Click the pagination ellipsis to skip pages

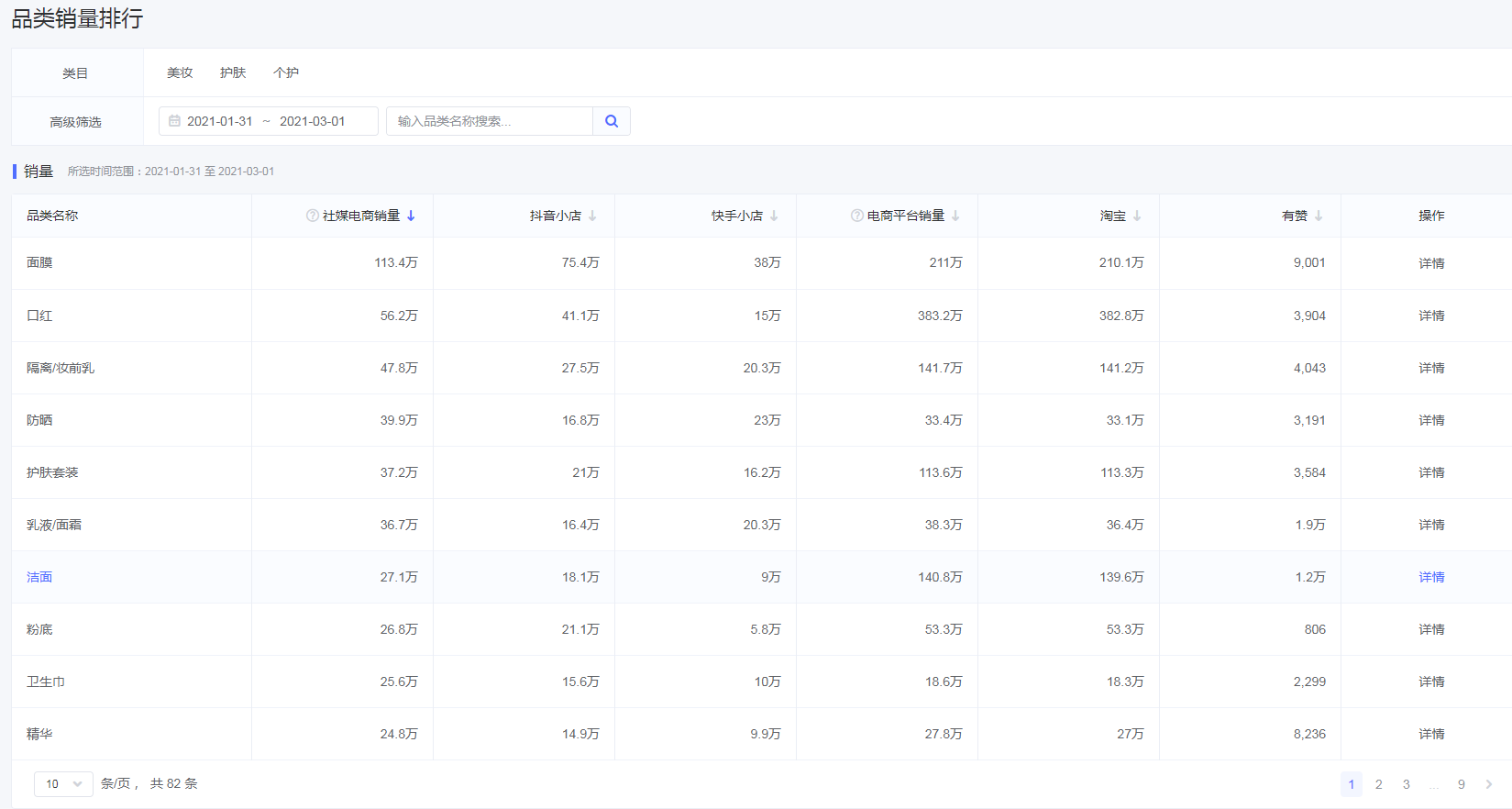[x=1434, y=785]
